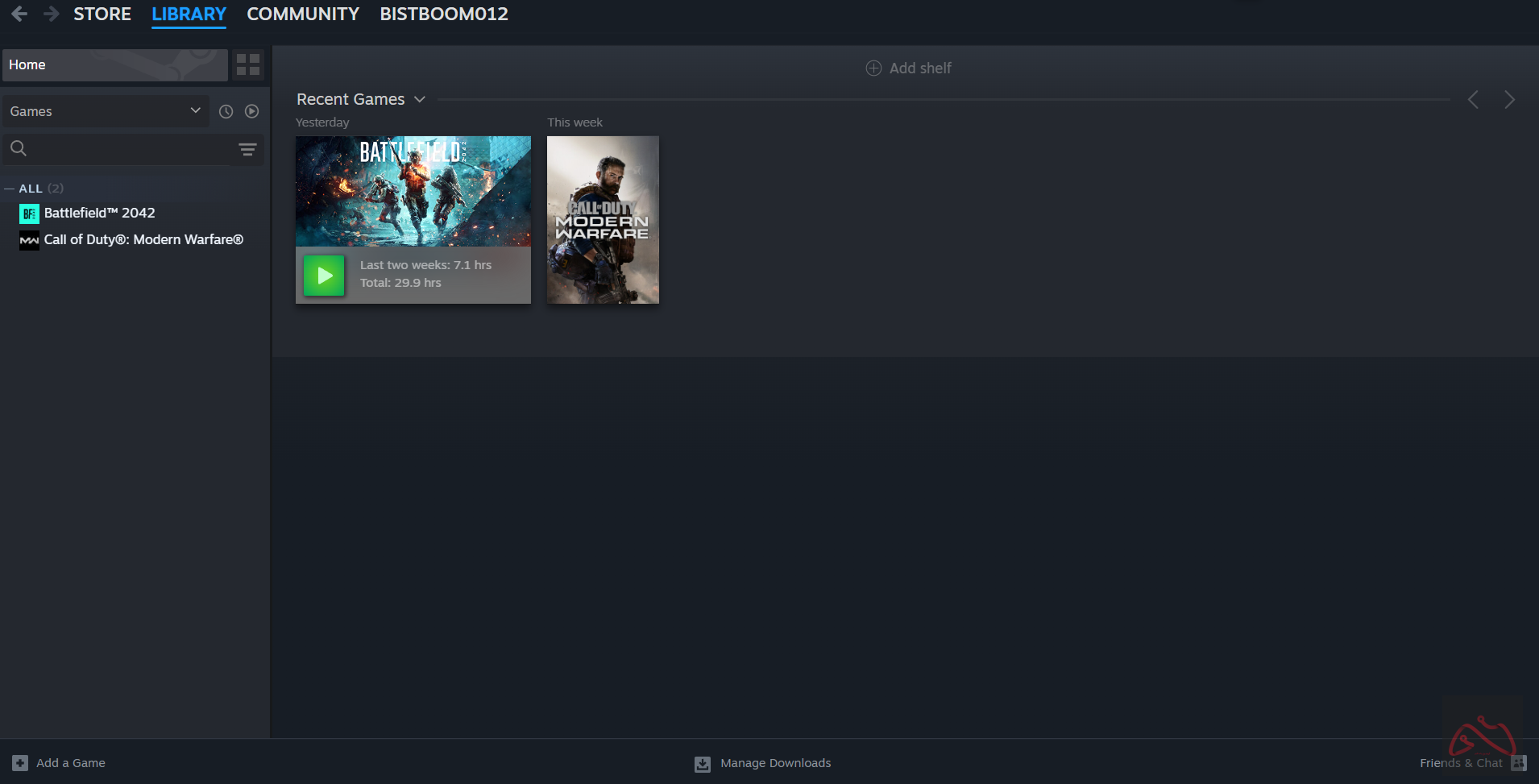Click the green Play button for Battlefield
Image resolution: width=1539 pixels, height=784 pixels.
pyautogui.click(x=324, y=276)
